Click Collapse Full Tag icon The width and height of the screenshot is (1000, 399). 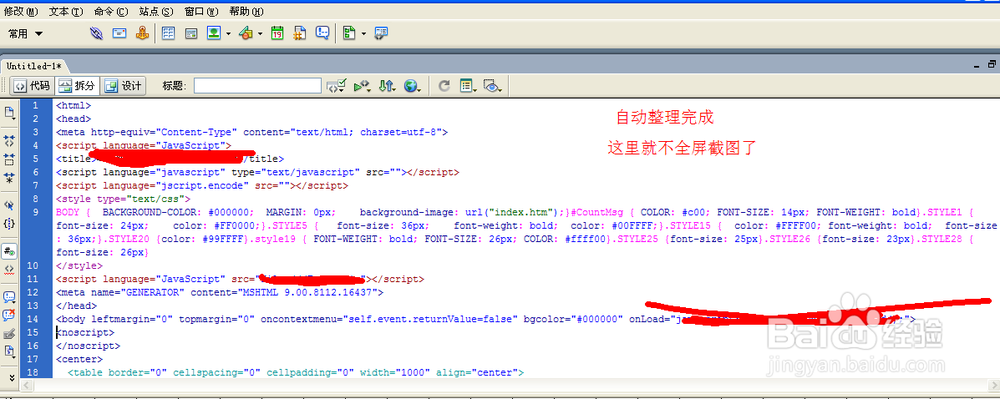click(10, 140)
